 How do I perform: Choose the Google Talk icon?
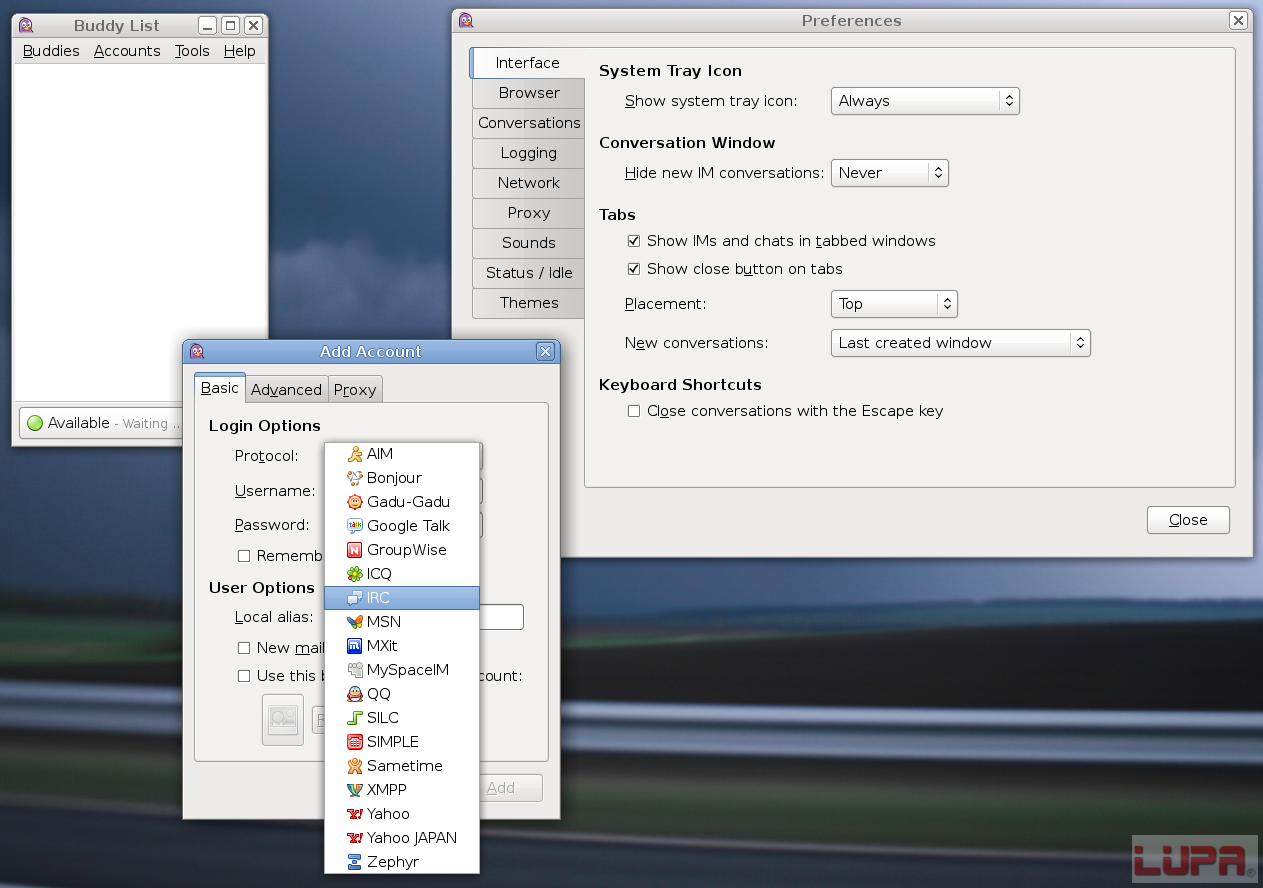(354, 526)
